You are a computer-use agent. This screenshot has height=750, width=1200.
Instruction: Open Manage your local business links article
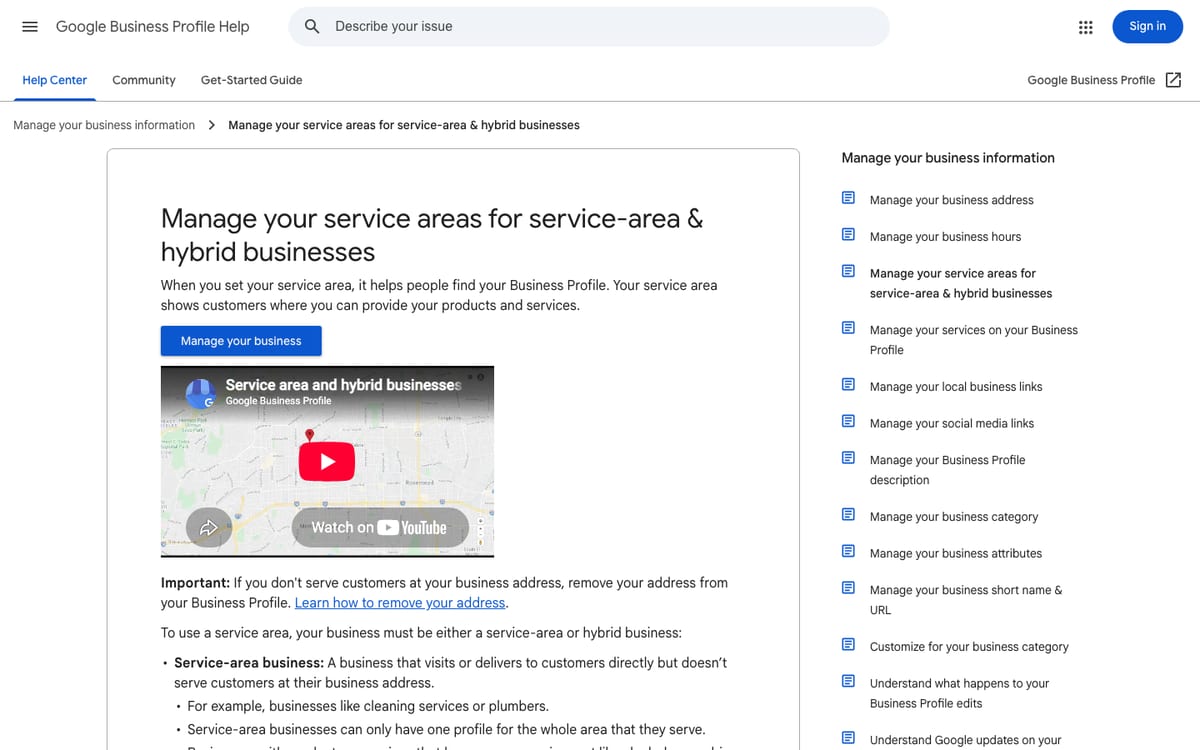[x=956, y=387]
